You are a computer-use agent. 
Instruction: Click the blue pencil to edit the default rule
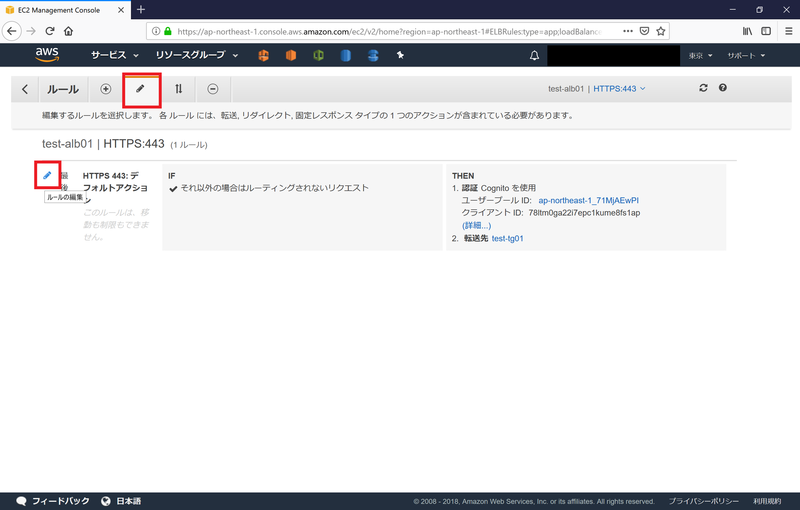pyautogui.click(x=47, y=175)
